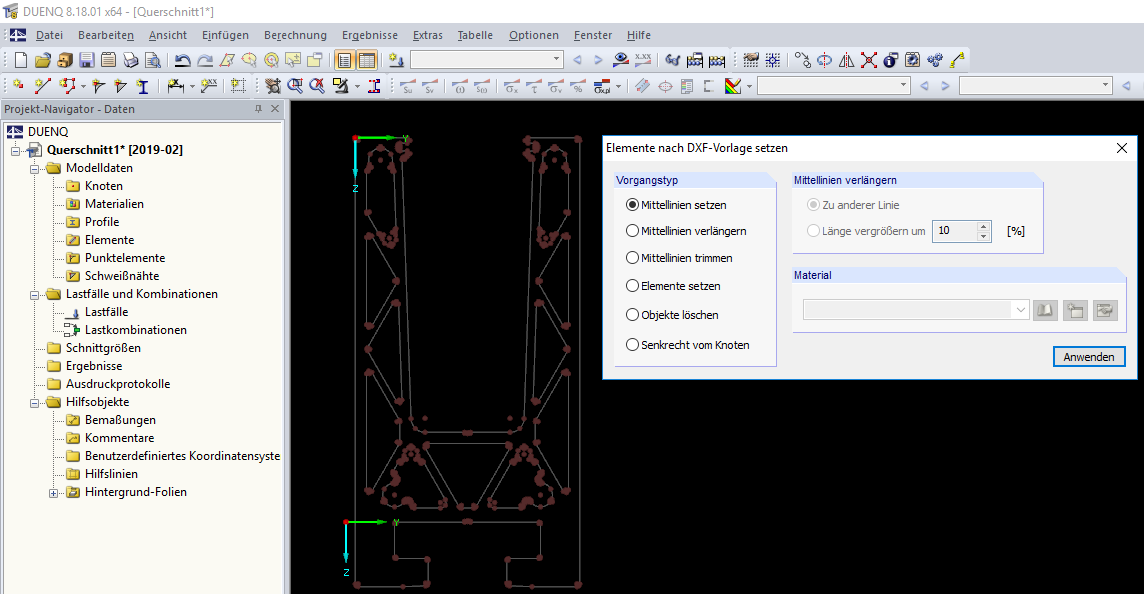Click the Anwenden button
Image resolution: width=1144 pixels, height=594 pixels.
1089,357
